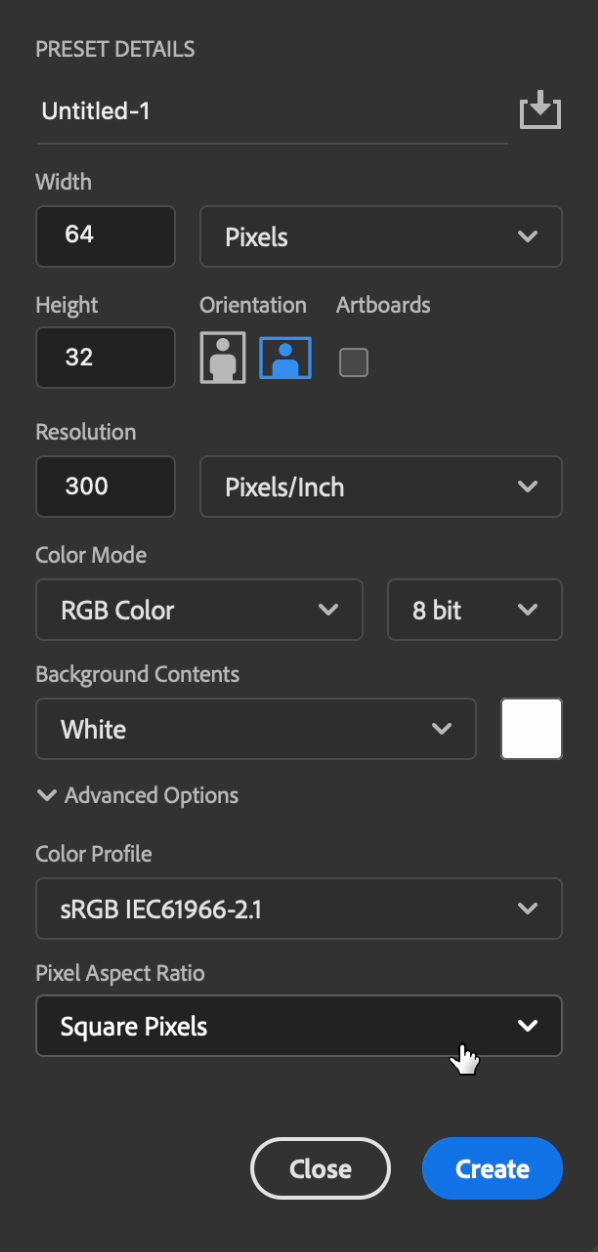This screenshot has height=1252, width=598.
Task: Click the white background color swatch
Action: pos(531,729)
